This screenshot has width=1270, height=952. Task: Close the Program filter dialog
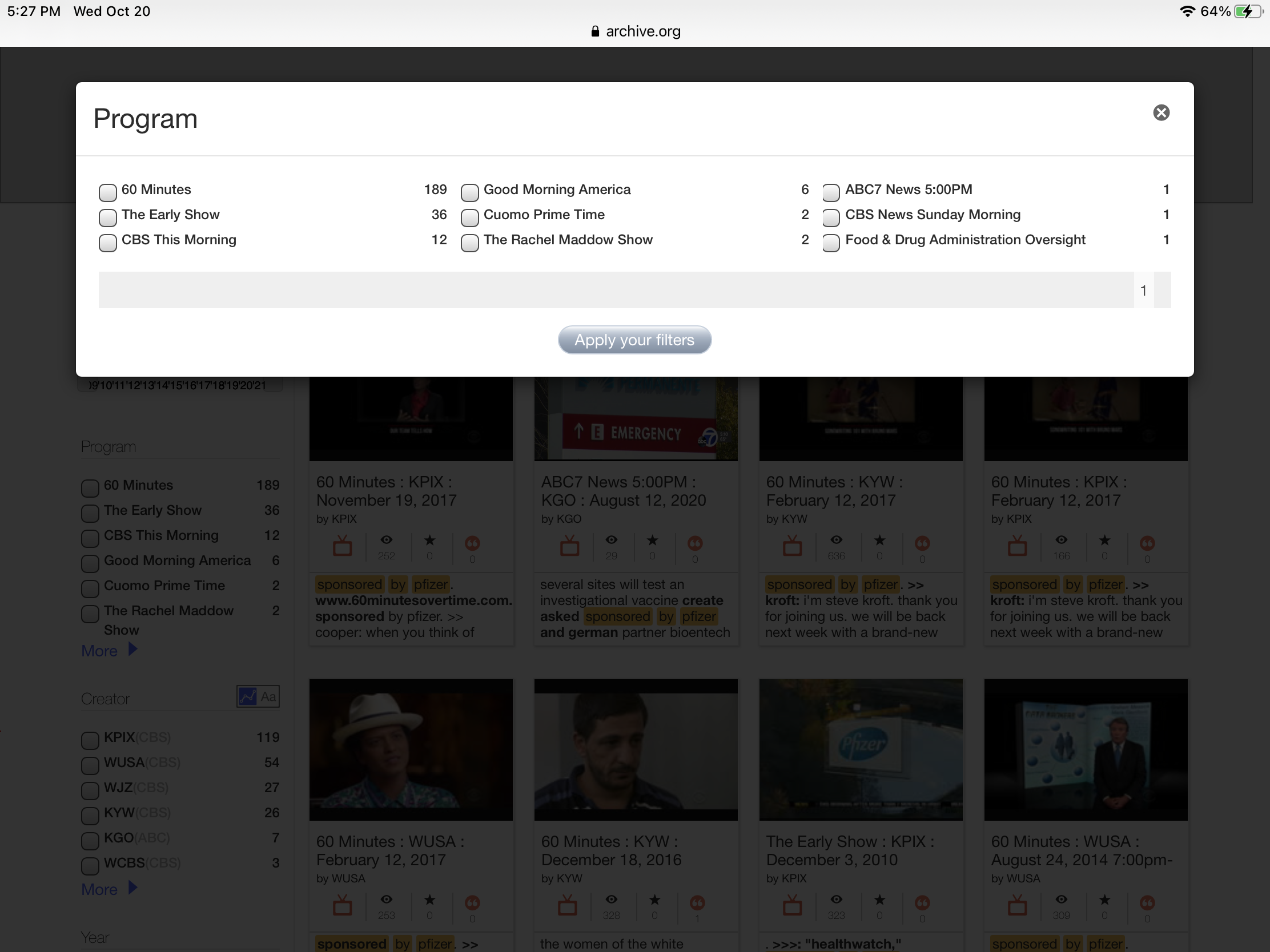[x=1161, y=112]
